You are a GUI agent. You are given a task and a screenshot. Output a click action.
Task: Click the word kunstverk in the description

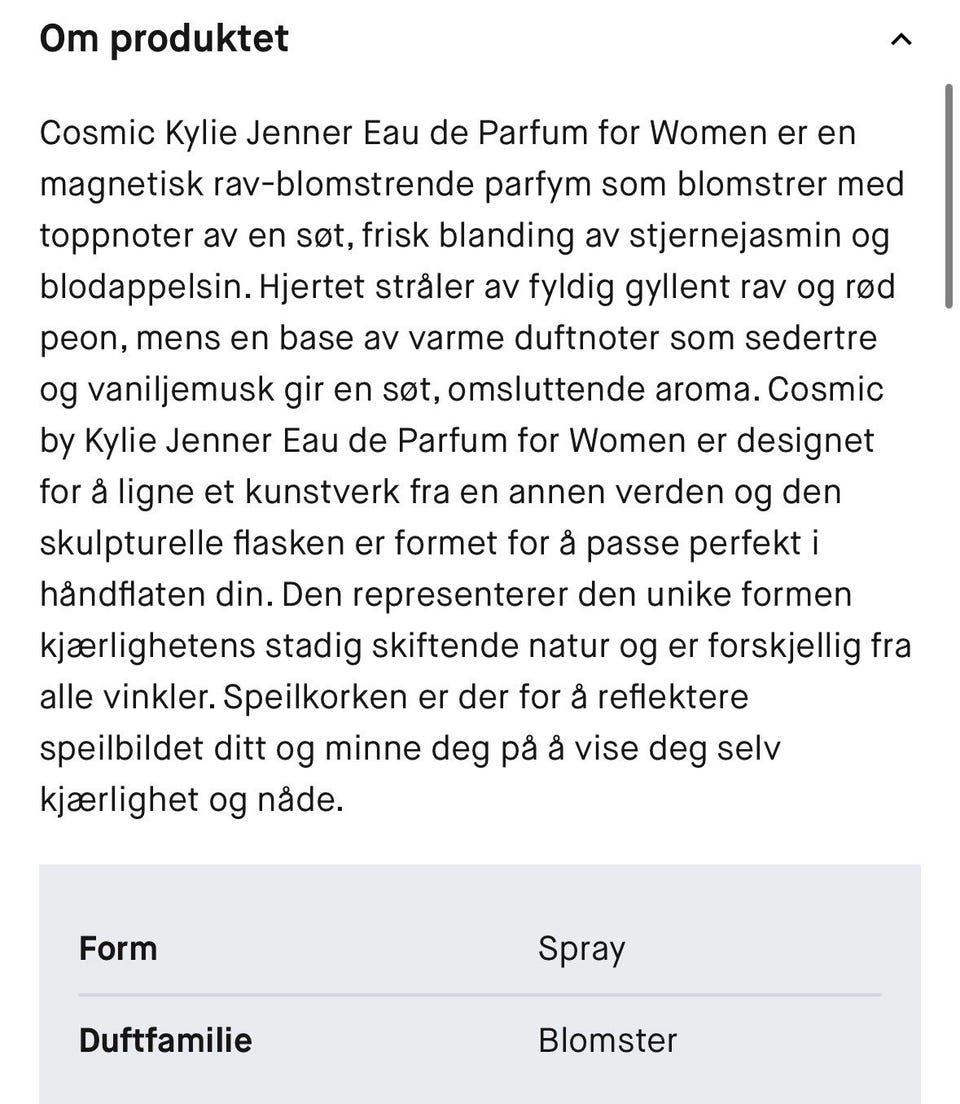coord(323,492)
